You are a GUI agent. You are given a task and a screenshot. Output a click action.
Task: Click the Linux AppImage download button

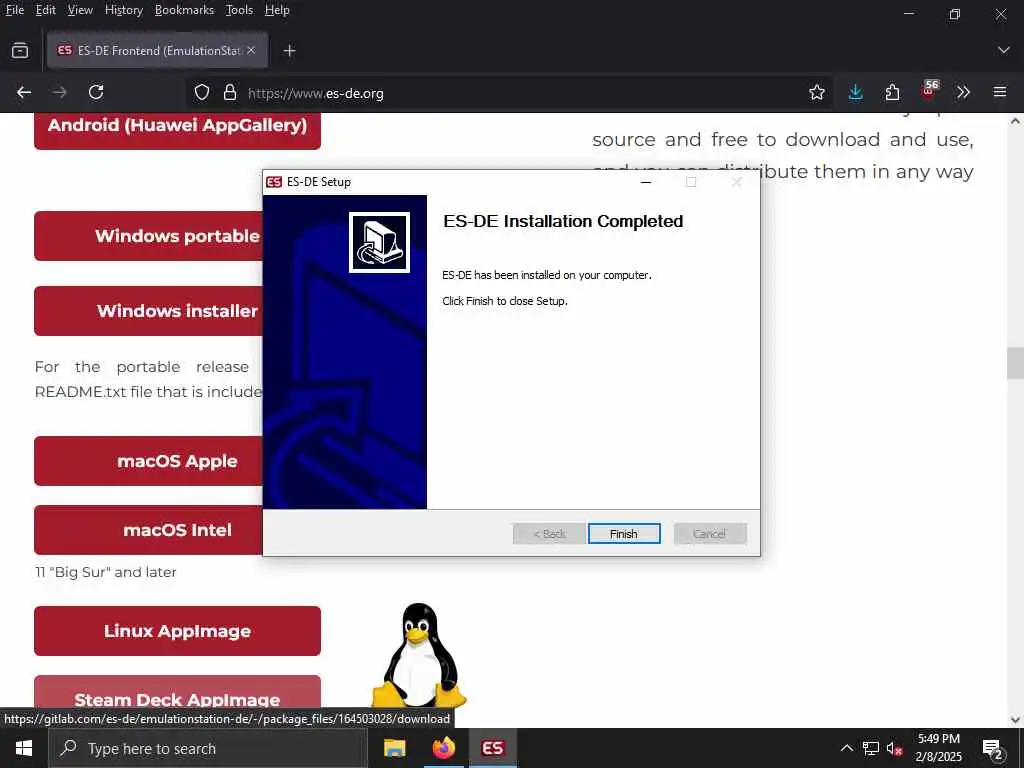[x=177, y=631]
